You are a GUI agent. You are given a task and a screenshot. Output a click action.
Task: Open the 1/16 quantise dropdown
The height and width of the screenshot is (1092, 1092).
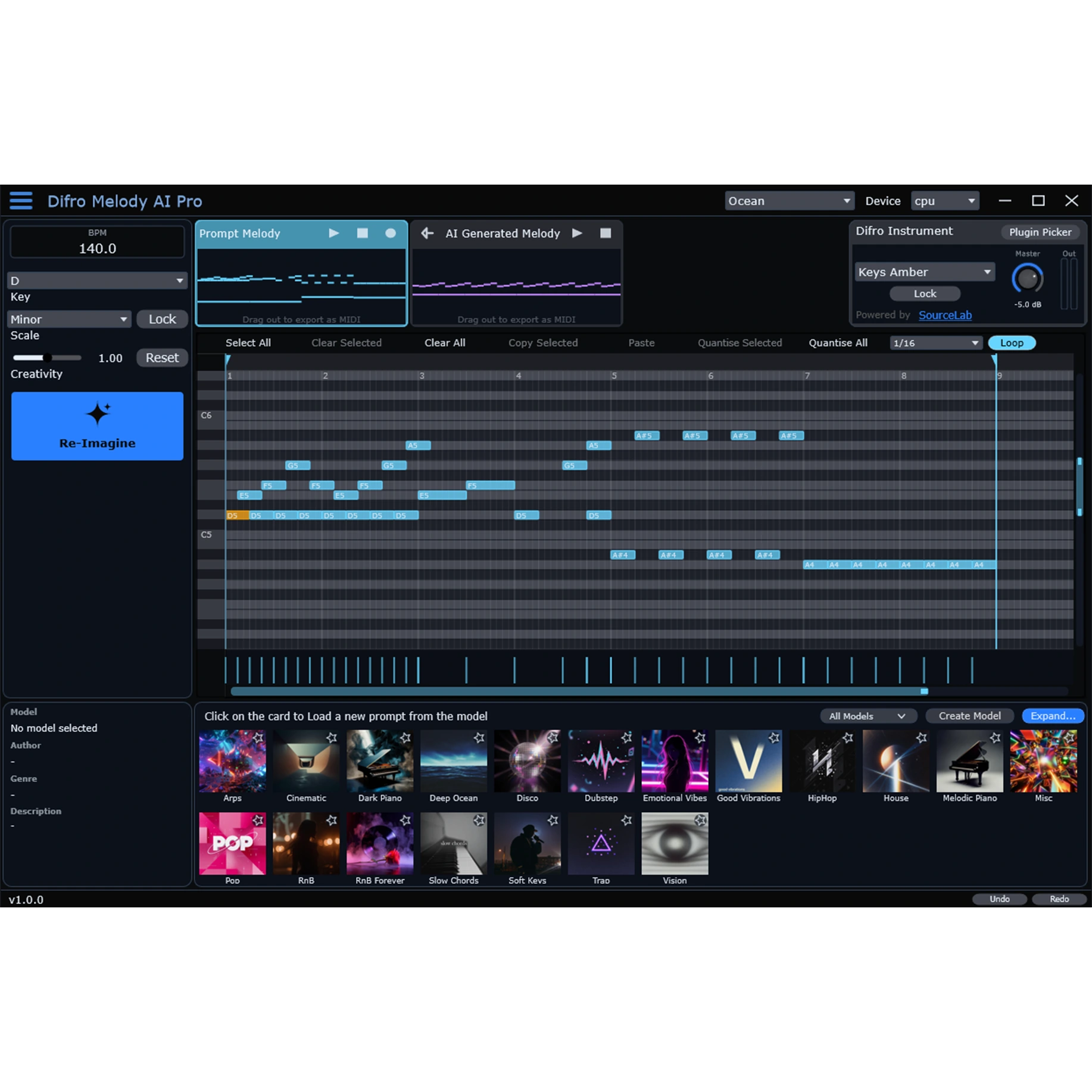click(x=935, y=343)
